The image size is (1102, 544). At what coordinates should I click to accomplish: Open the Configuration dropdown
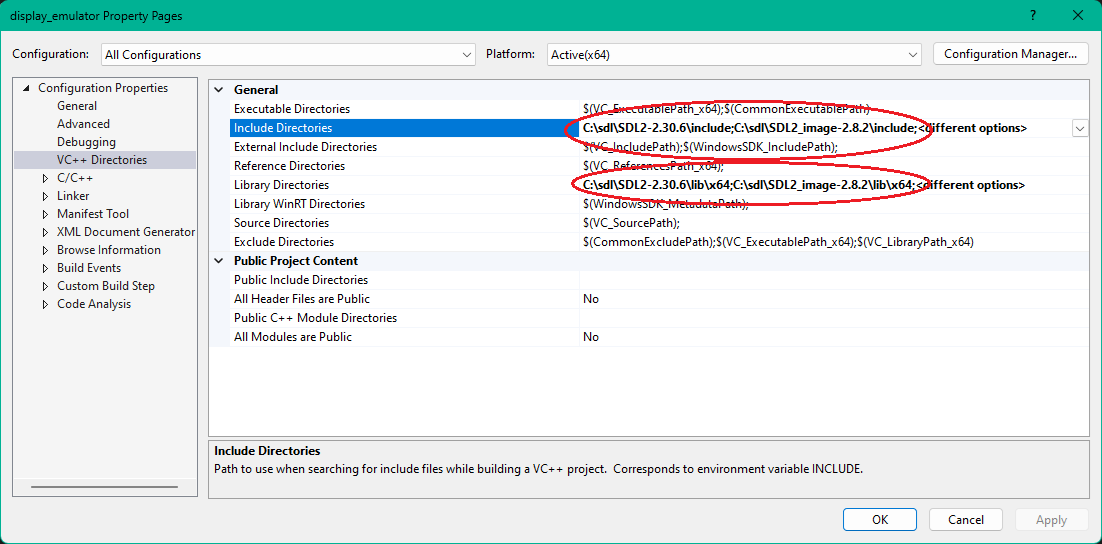click(467, 55)
